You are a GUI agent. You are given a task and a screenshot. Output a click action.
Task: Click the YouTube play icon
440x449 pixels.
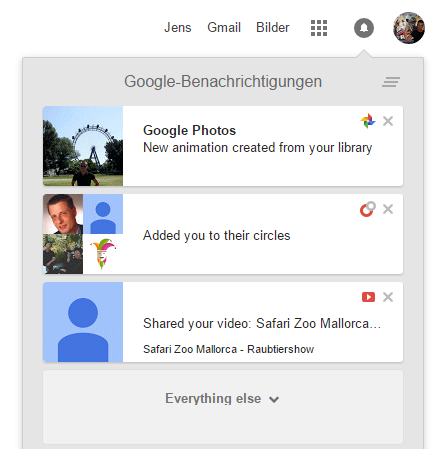[368, 297]
